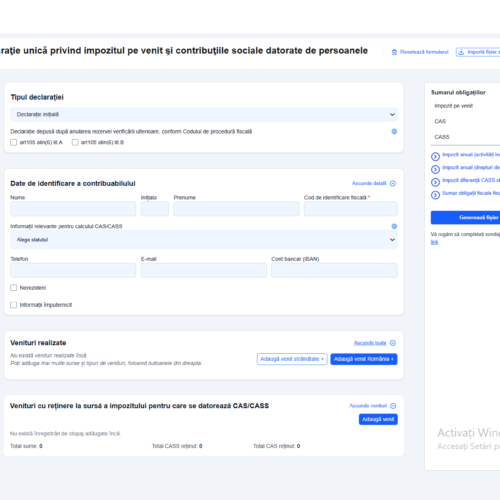Viewport: 500px width, 500px height.
Task: Open Impozit anual (activități) summary link
Action: (471, 155)
